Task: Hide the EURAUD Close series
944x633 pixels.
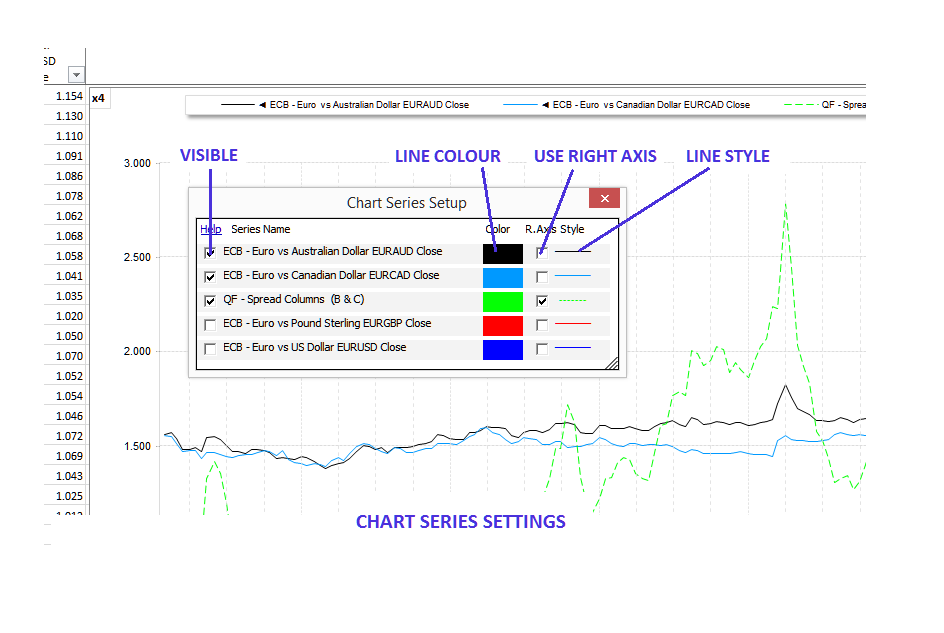Action: pyautogui.click(x=210, y=253)
